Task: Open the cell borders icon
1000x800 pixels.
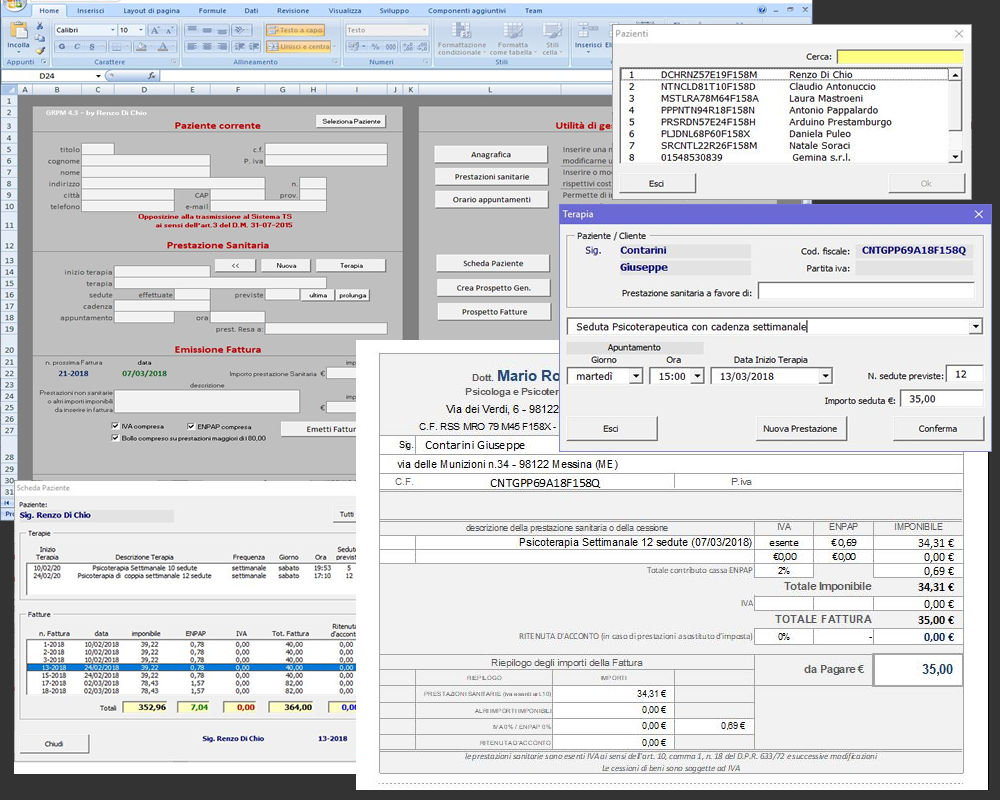Action: pos(117,47)
